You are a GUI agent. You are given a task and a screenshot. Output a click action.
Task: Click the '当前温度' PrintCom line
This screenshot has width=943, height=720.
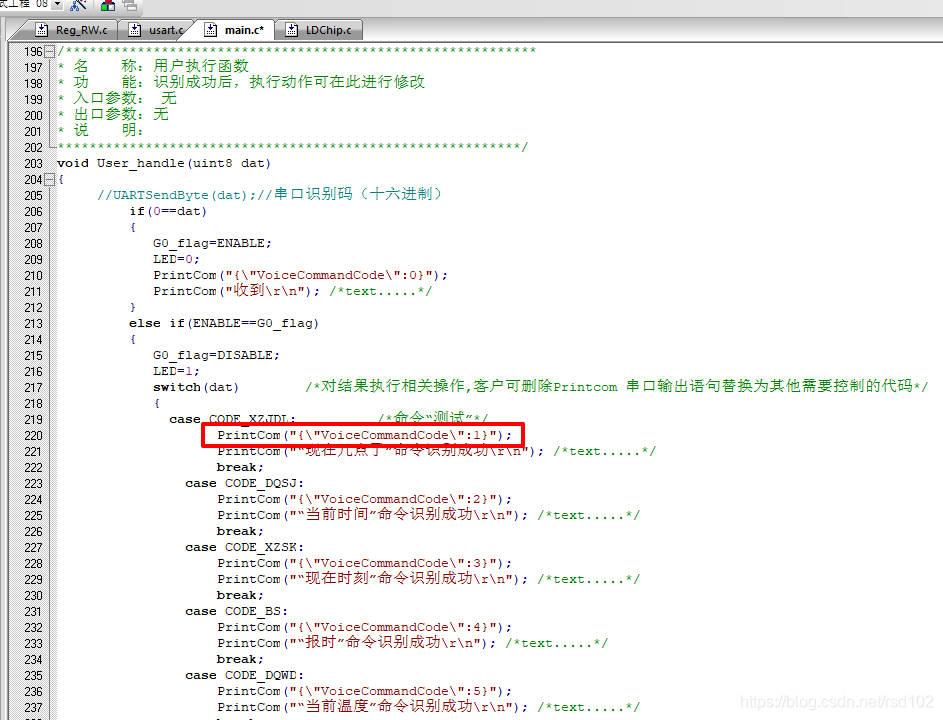pos(428,707)
